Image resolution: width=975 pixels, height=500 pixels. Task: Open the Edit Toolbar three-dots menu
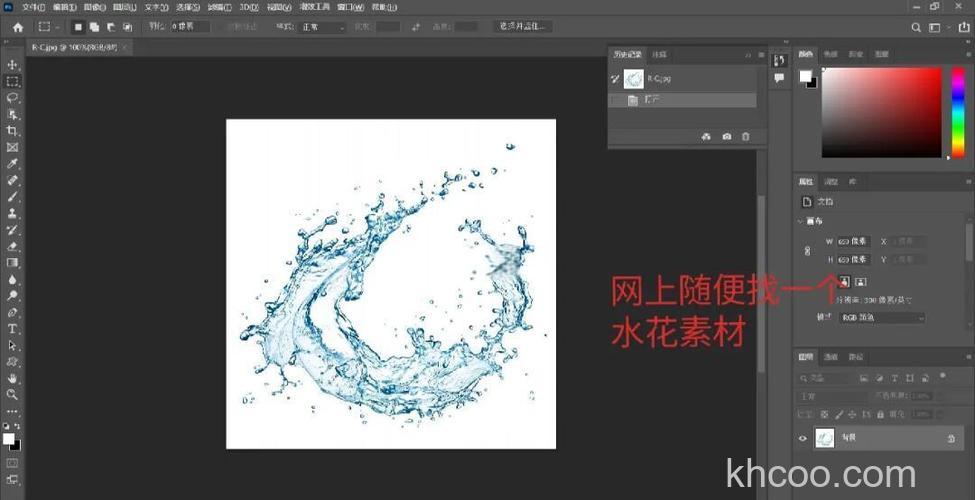coord(12,411)
